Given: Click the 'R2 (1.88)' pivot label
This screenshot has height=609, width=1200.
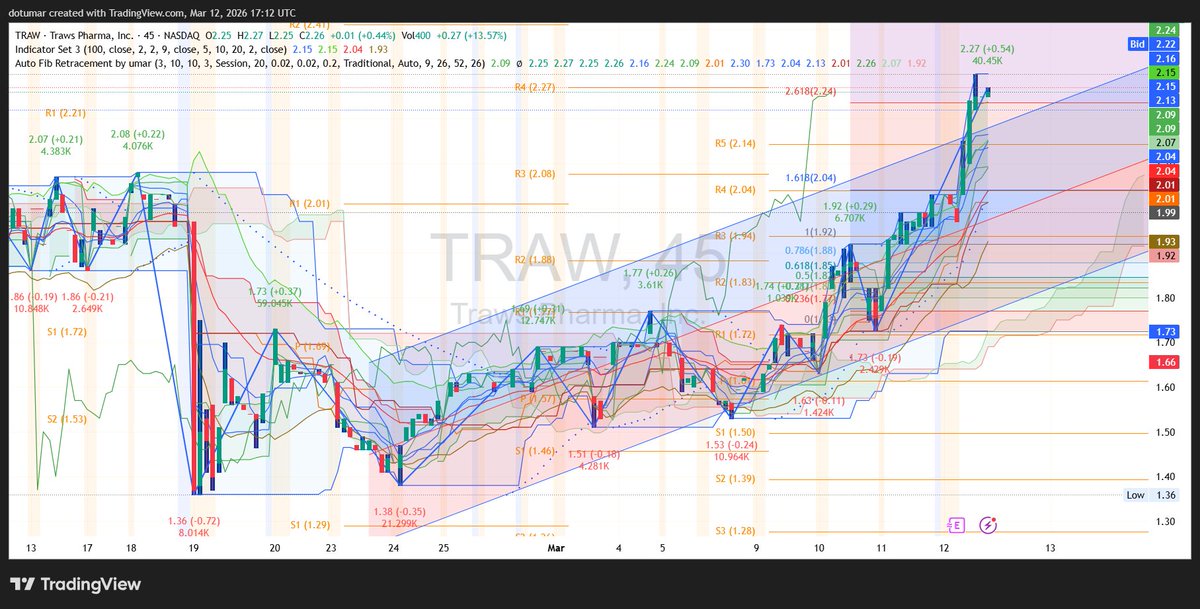Looking at the screenshot, I should click(534, 259).
